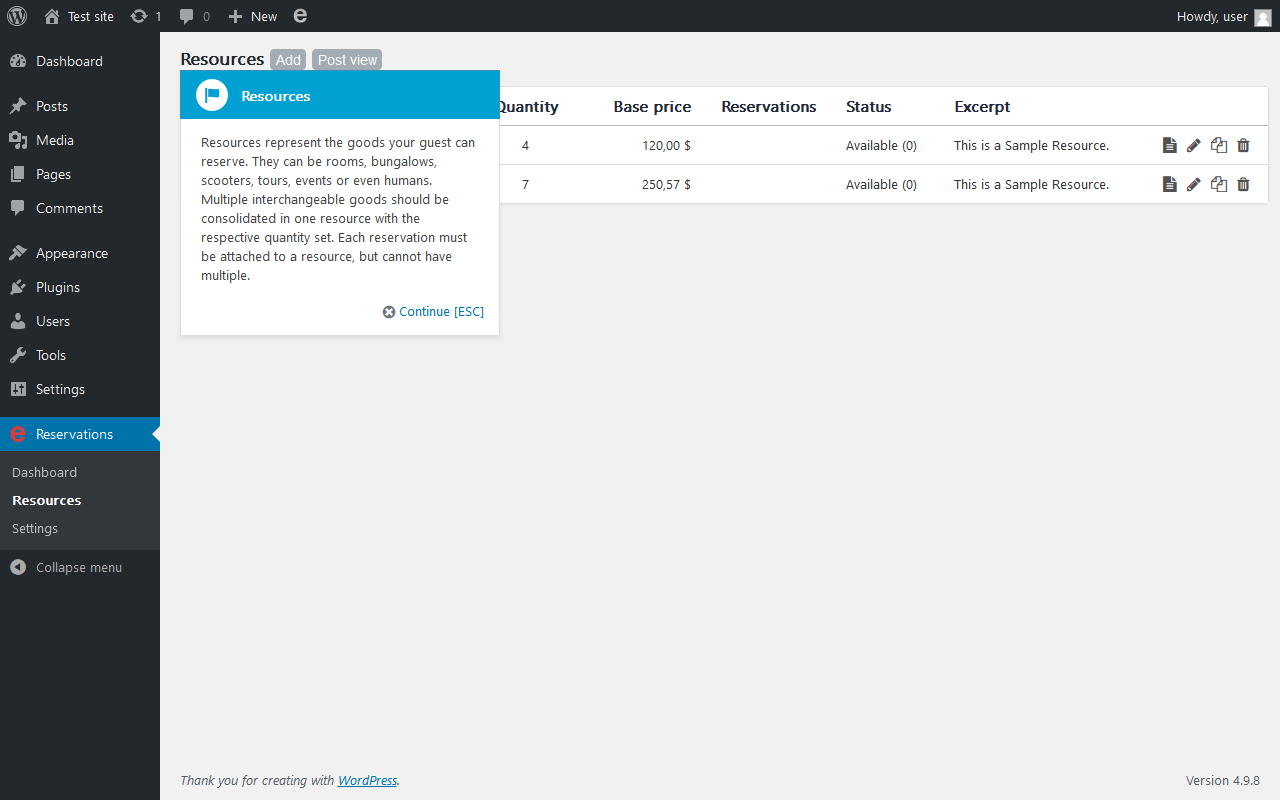Click the trash icon in the 120,00 $ row
Viewport: 1280px width, 800px height.
pos(1243,146)
